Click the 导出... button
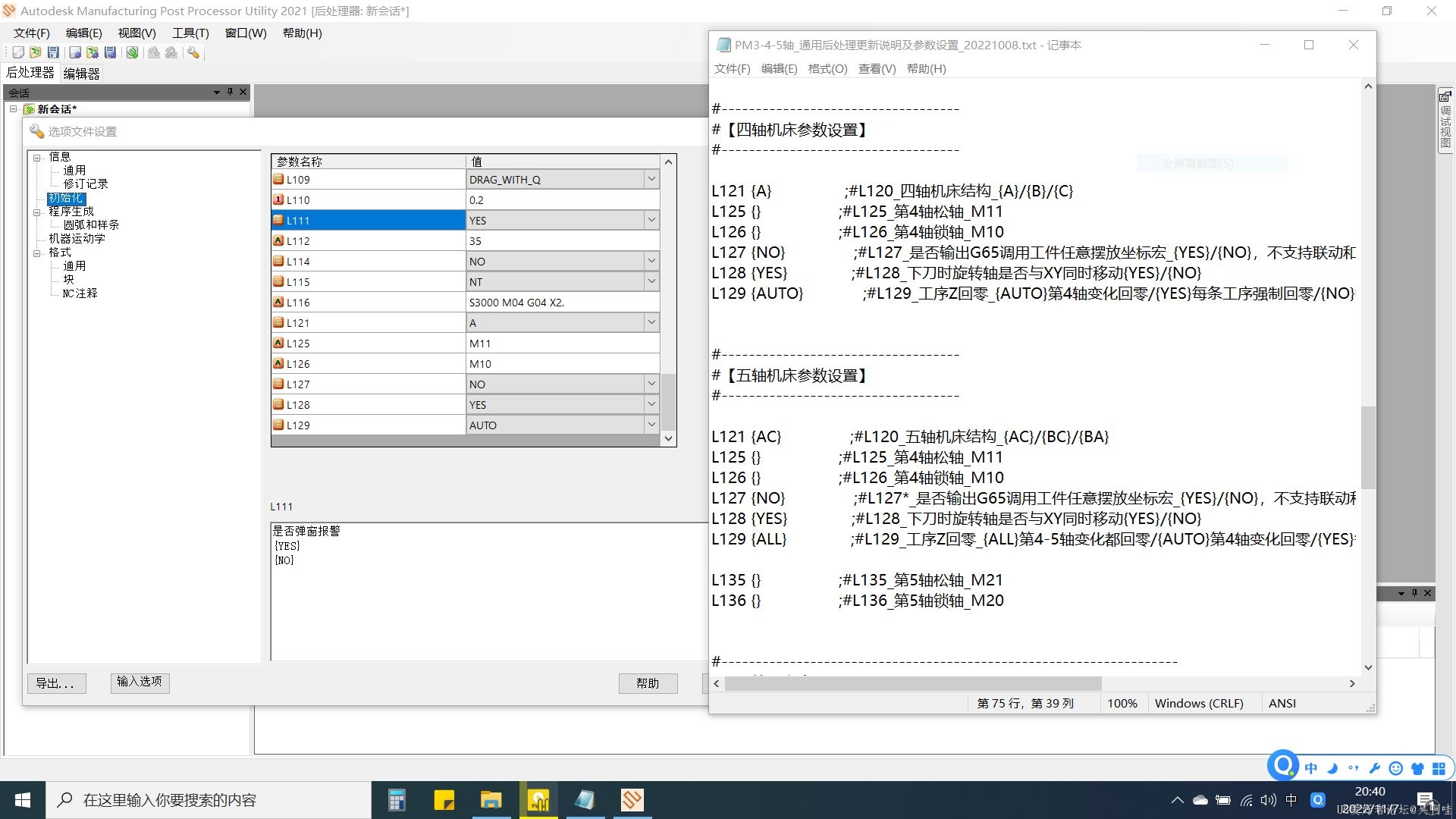 [x=56, y=683]
